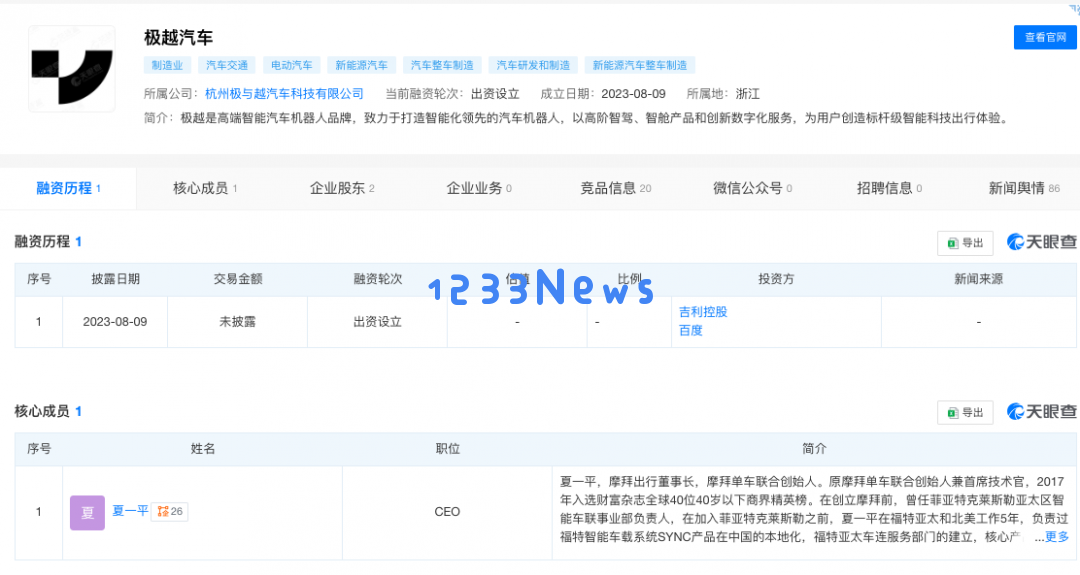Click the 所属地 浙江 value
Viewport: 1080px width, 575px height.
(x=747, y=94)
